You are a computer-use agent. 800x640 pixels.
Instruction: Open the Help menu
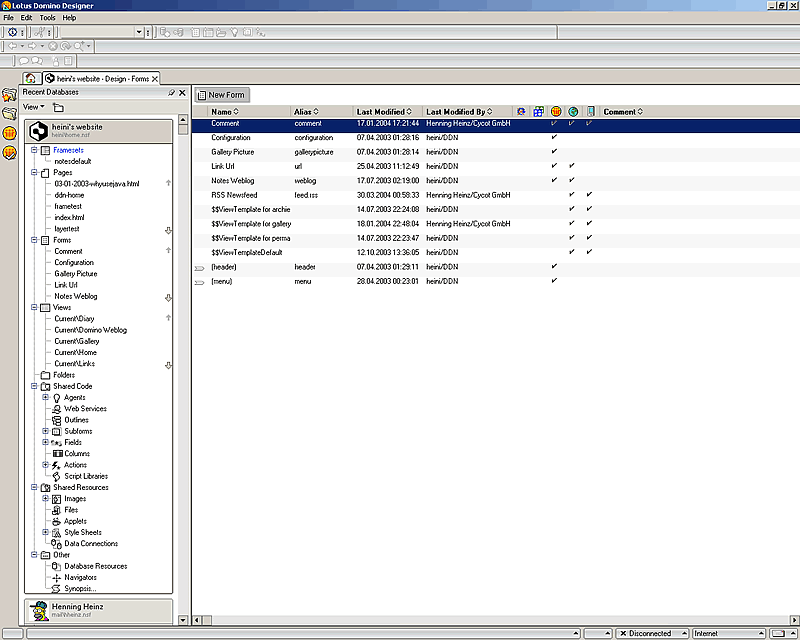click(x=69, y=18)
